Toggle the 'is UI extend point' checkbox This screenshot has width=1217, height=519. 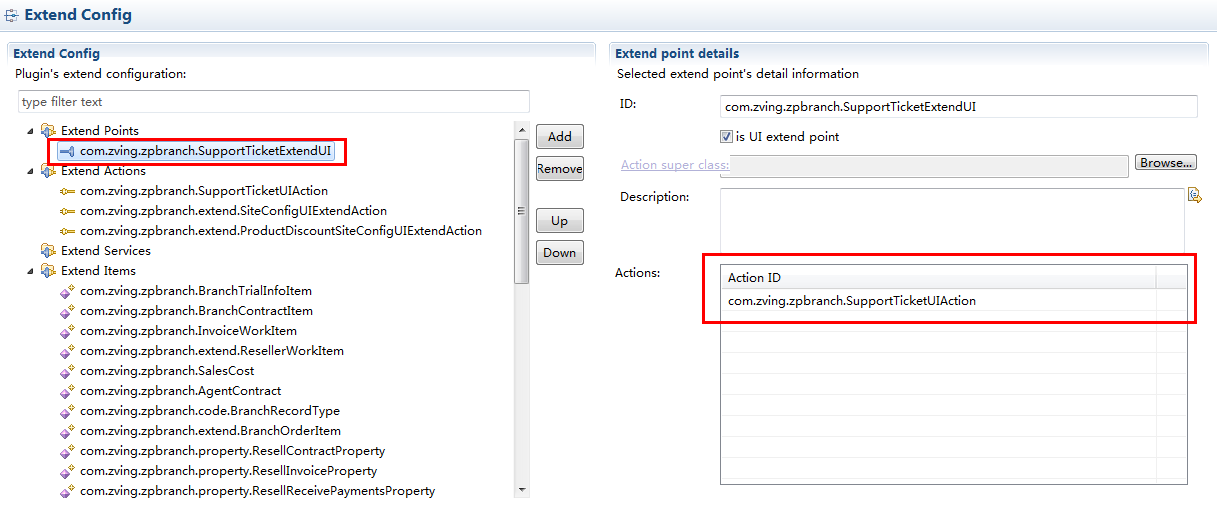click(726, 137)
